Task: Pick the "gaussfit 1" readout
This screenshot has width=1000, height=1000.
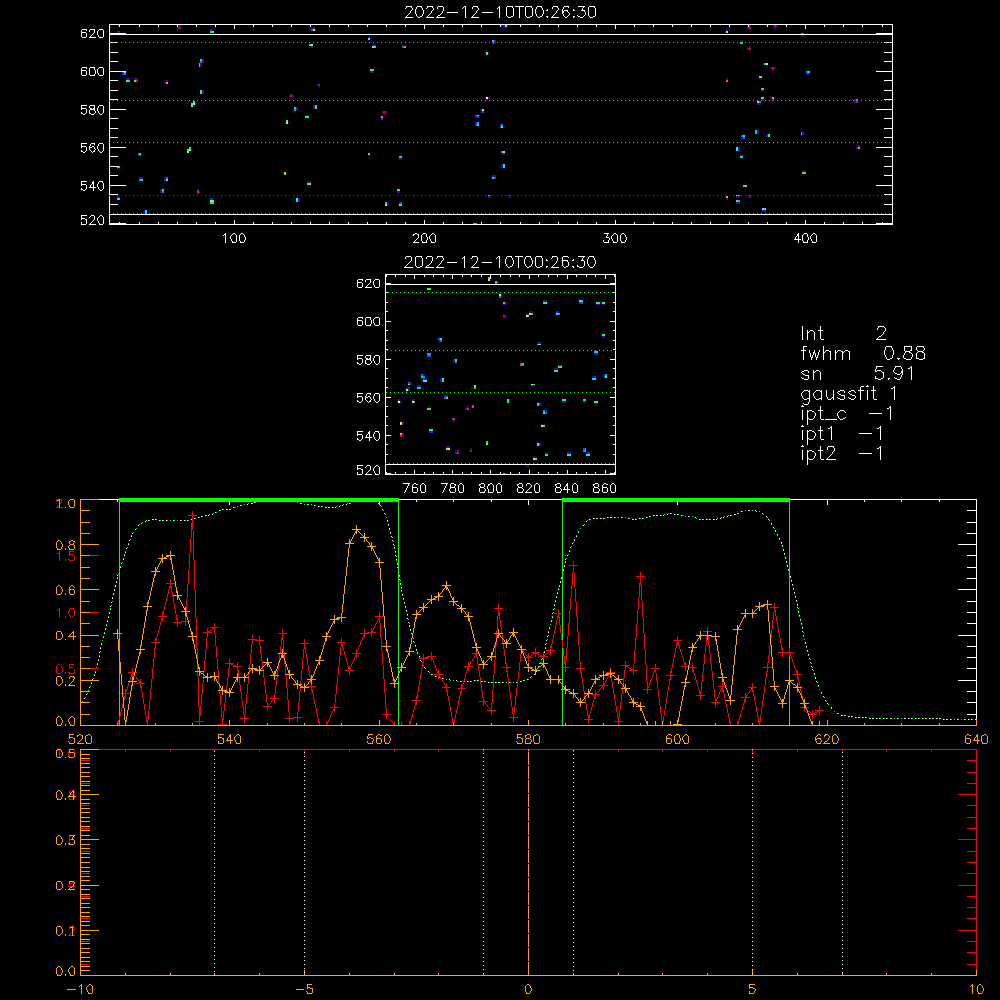Action: tap(849, 393)
